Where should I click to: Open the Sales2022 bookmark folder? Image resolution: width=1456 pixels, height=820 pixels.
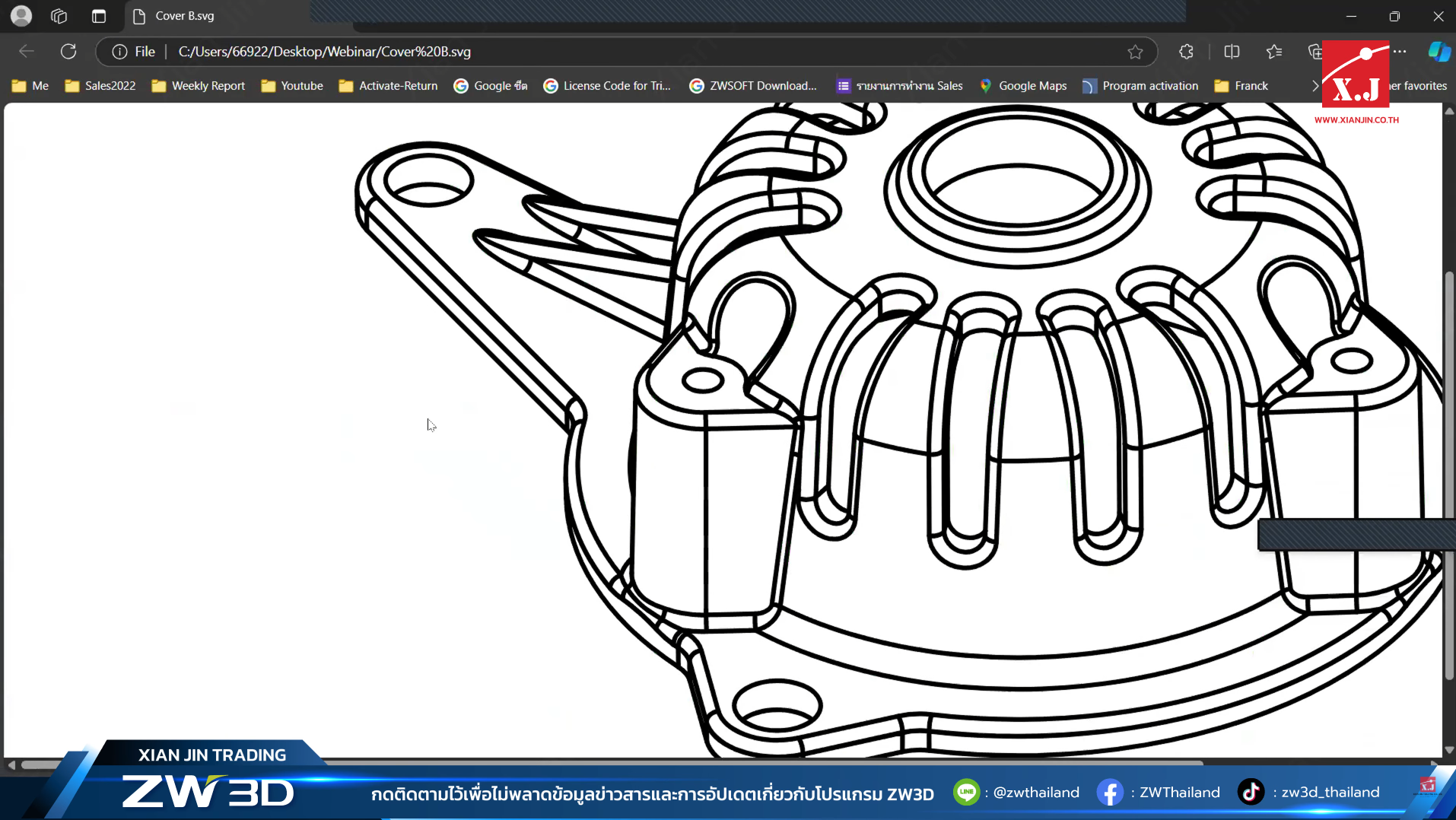pyautogui.click(x=100, y=86)
